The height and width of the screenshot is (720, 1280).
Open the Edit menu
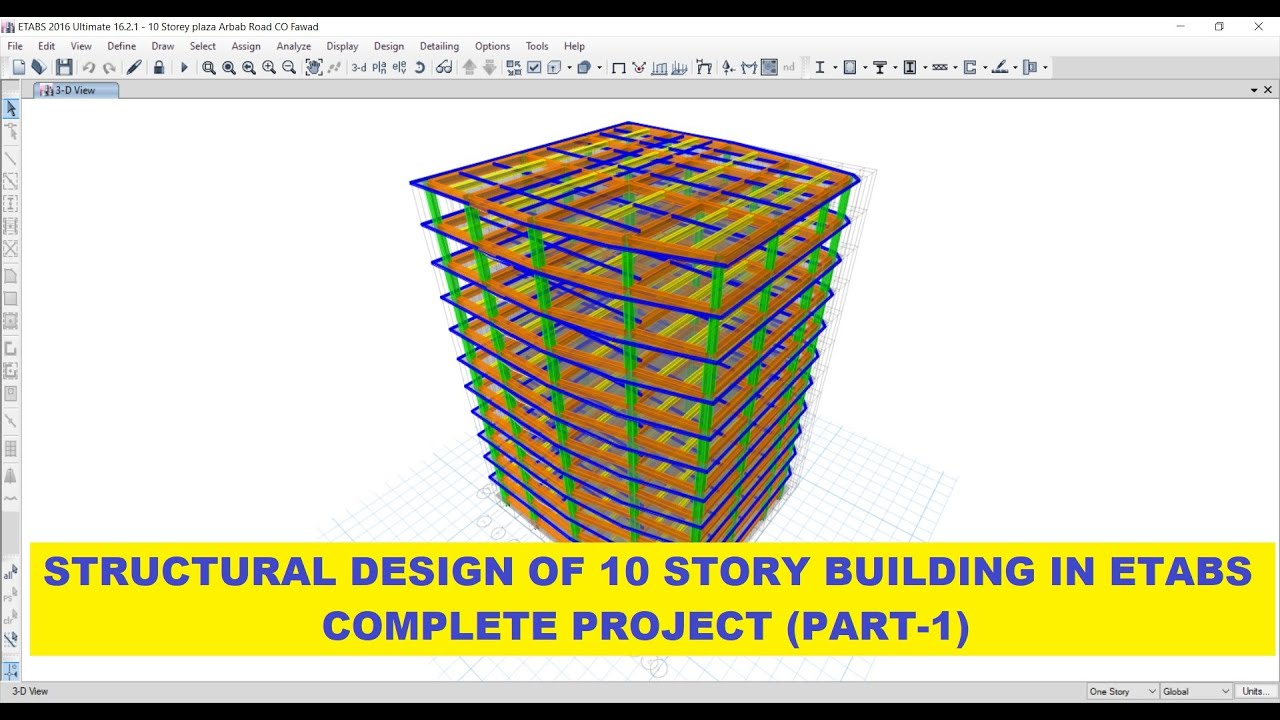coord(47,46)
